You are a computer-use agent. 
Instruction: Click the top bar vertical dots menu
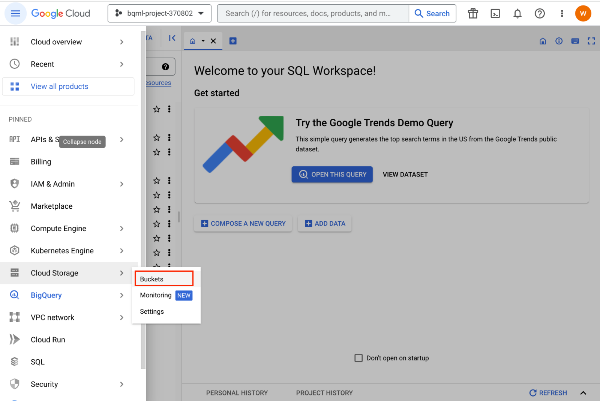[x=560, y=14]
